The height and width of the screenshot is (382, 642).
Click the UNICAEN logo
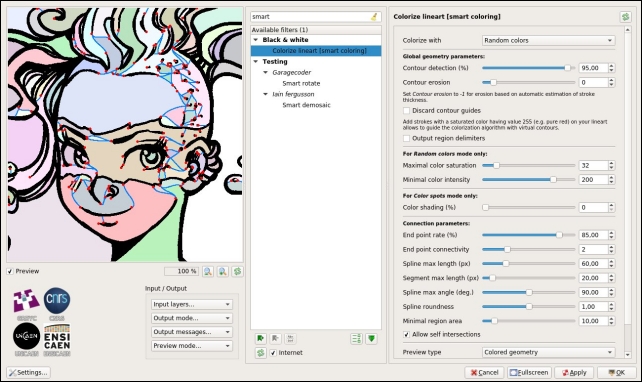tap(26, 339)
